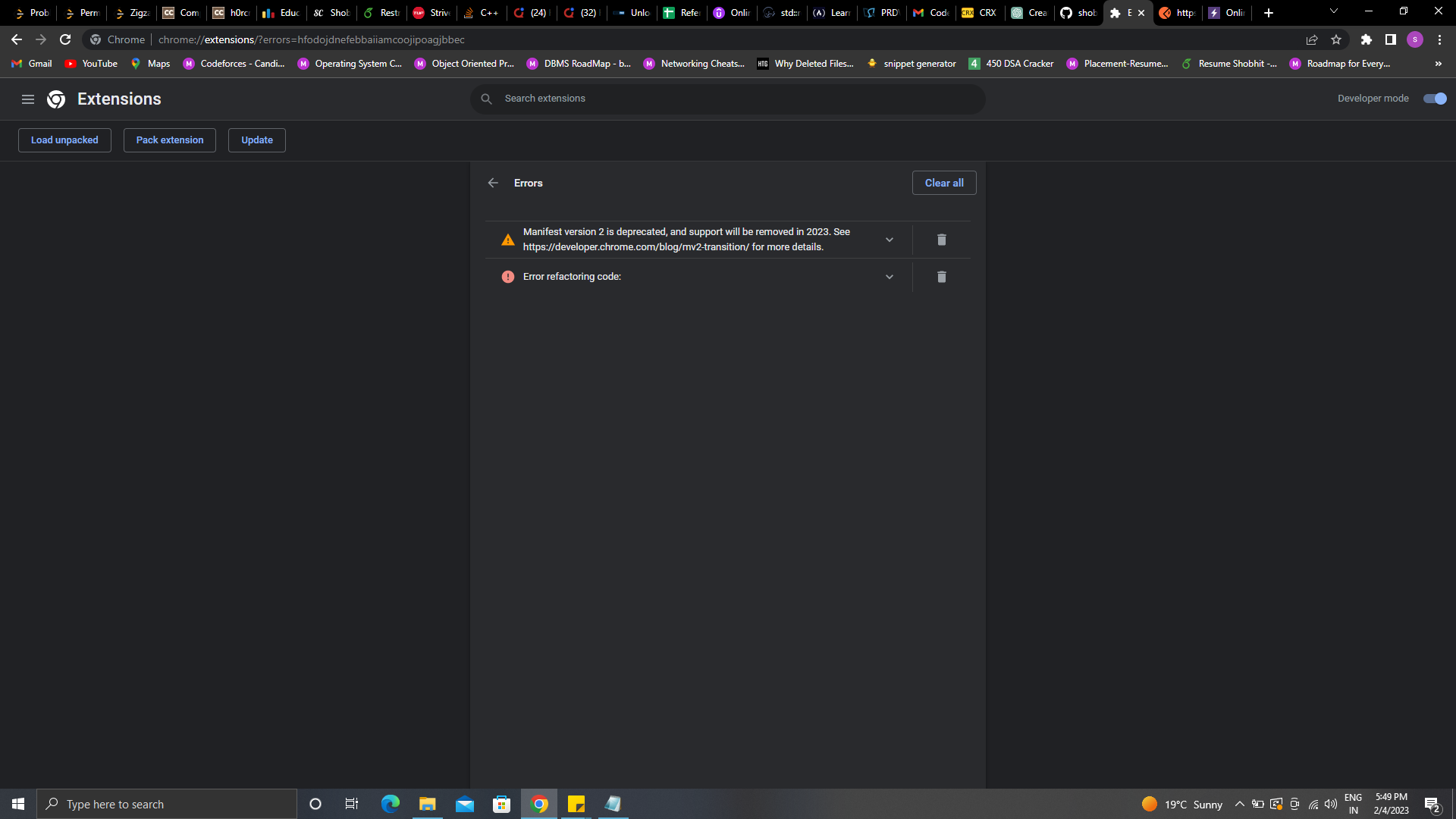Viewport: 1456px width, 819px height.
Task: Open the Extensions page hamburger menu
Action: [x=28, y=99]
